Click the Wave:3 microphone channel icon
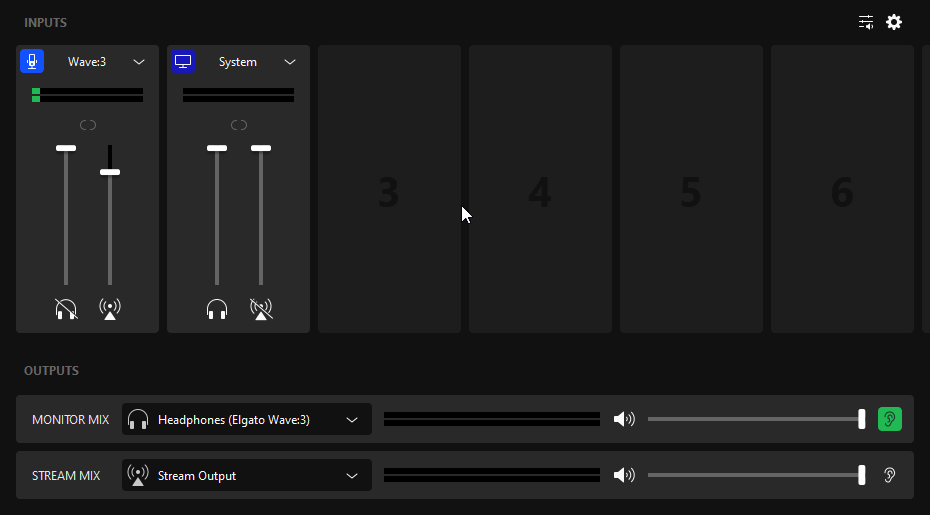930x515 pixels. point(32,62)
